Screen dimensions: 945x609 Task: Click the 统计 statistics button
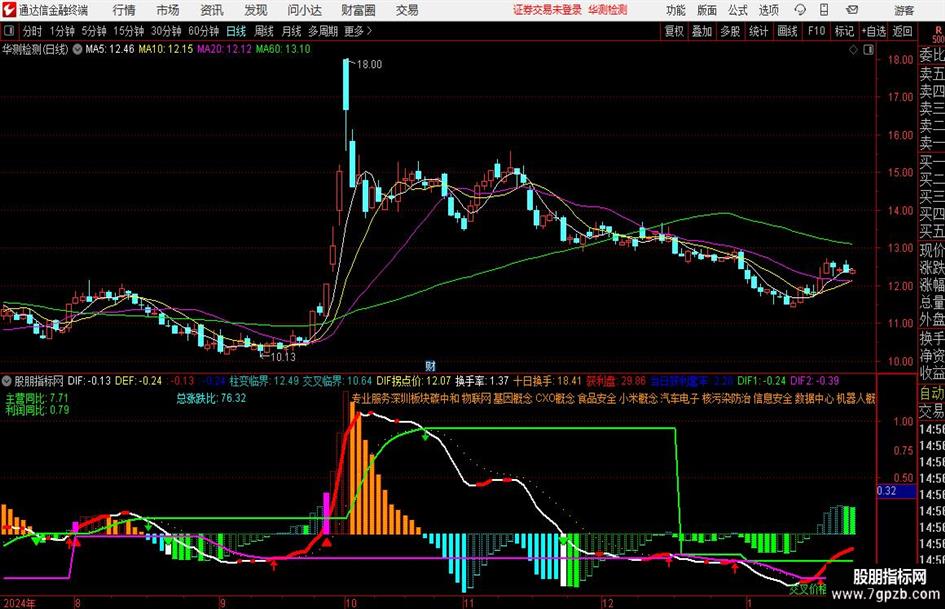coord(758,31)
